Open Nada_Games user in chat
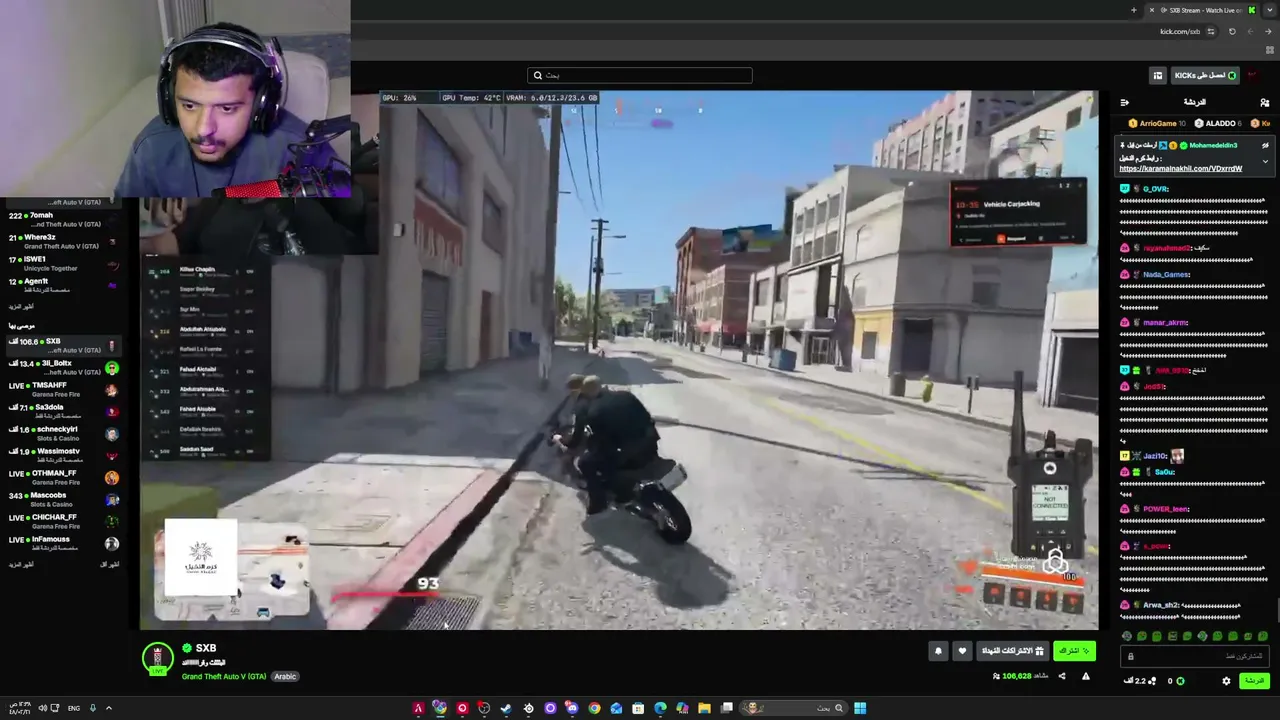 (x=1167, y=274)
